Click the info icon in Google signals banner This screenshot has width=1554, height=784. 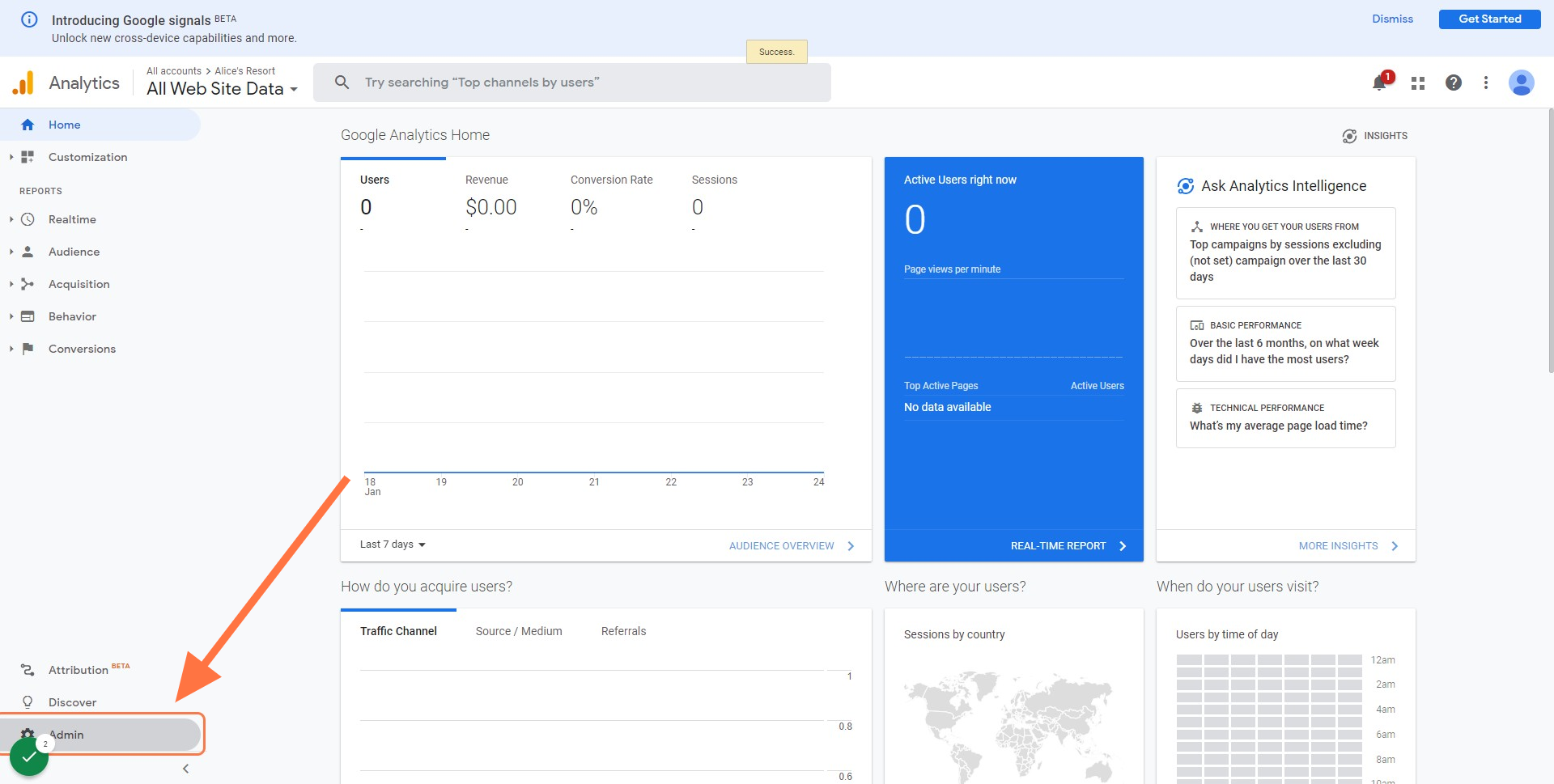[29, 19]
